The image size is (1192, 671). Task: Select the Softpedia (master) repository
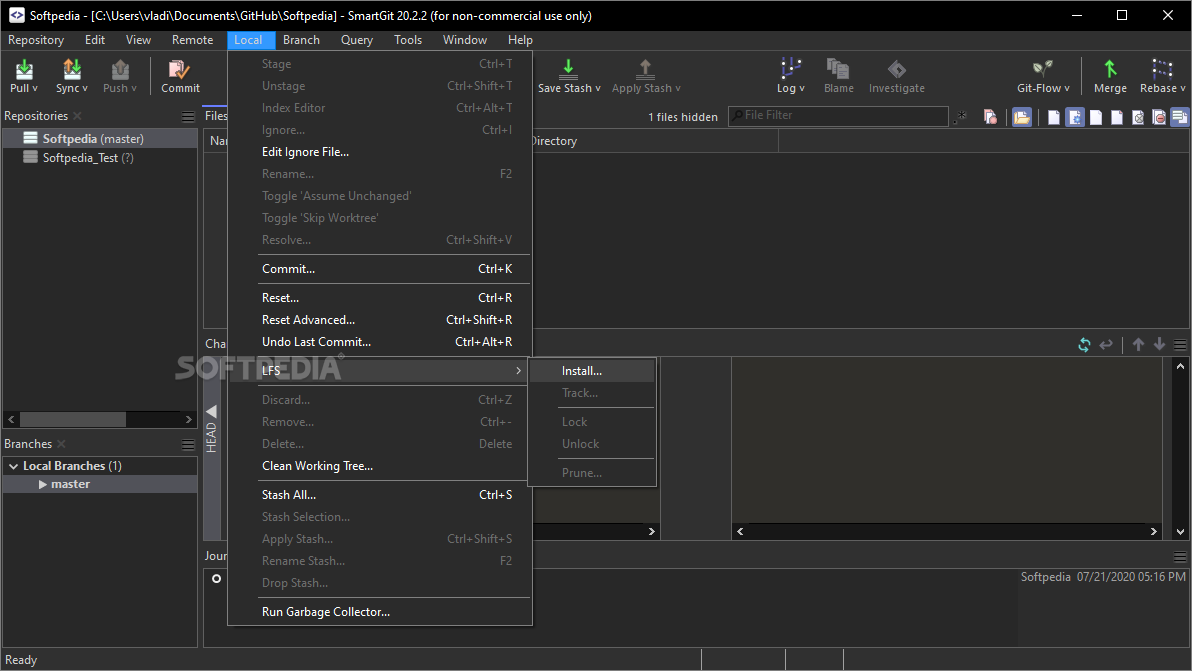tap(100, 138)
